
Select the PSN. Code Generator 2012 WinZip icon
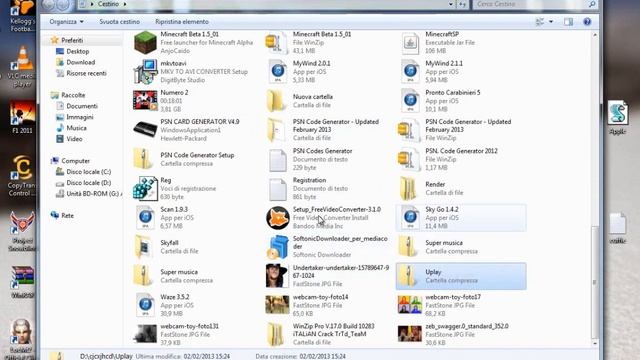pos(409,159)
